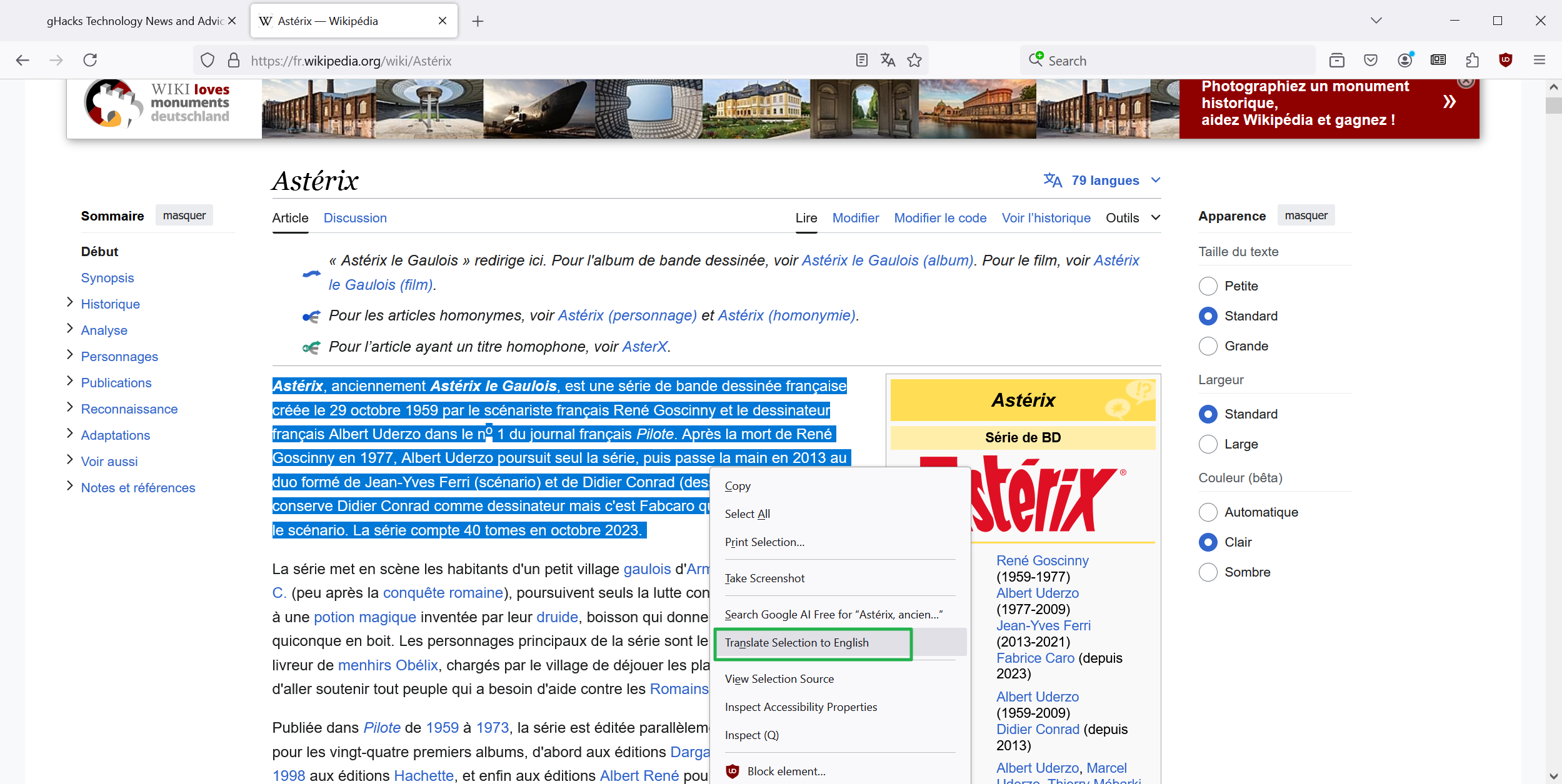
Task: Expand the Adaptations section in Sommaire
Action: (x=69, y=434)
